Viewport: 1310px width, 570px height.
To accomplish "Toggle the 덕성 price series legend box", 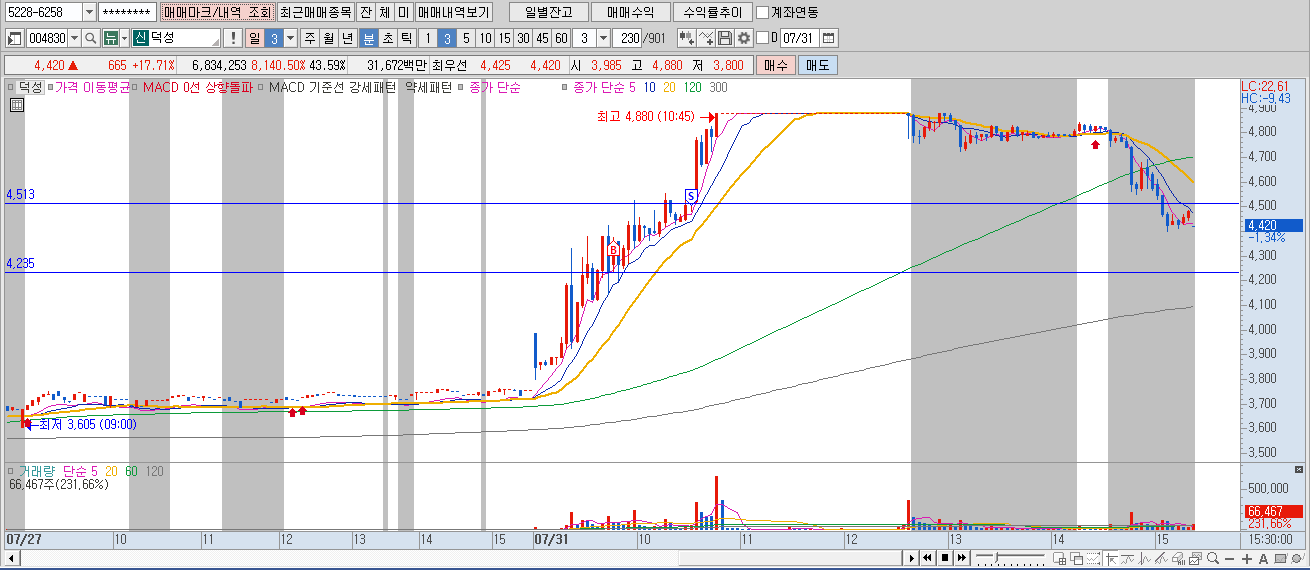I will click(x=13, y=88).
